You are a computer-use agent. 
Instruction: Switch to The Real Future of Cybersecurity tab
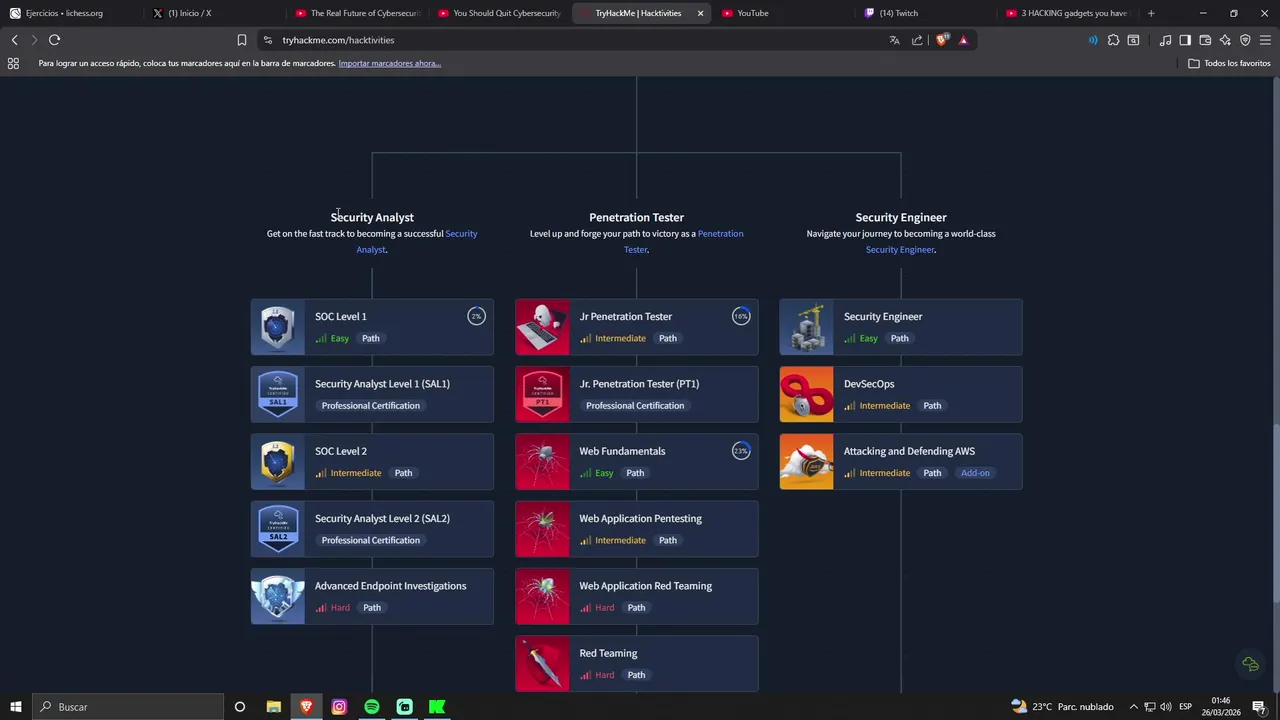click(x=358, y=13)
